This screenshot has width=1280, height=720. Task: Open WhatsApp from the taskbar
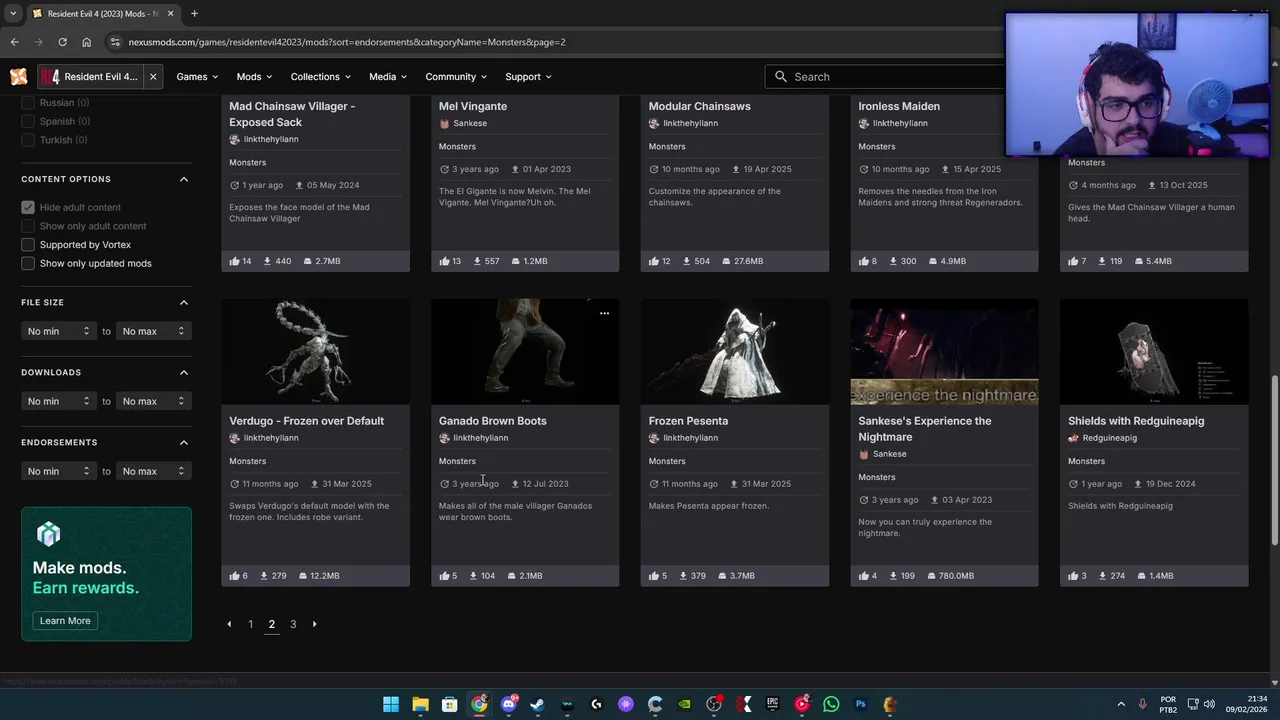click(x=831, y=704)
